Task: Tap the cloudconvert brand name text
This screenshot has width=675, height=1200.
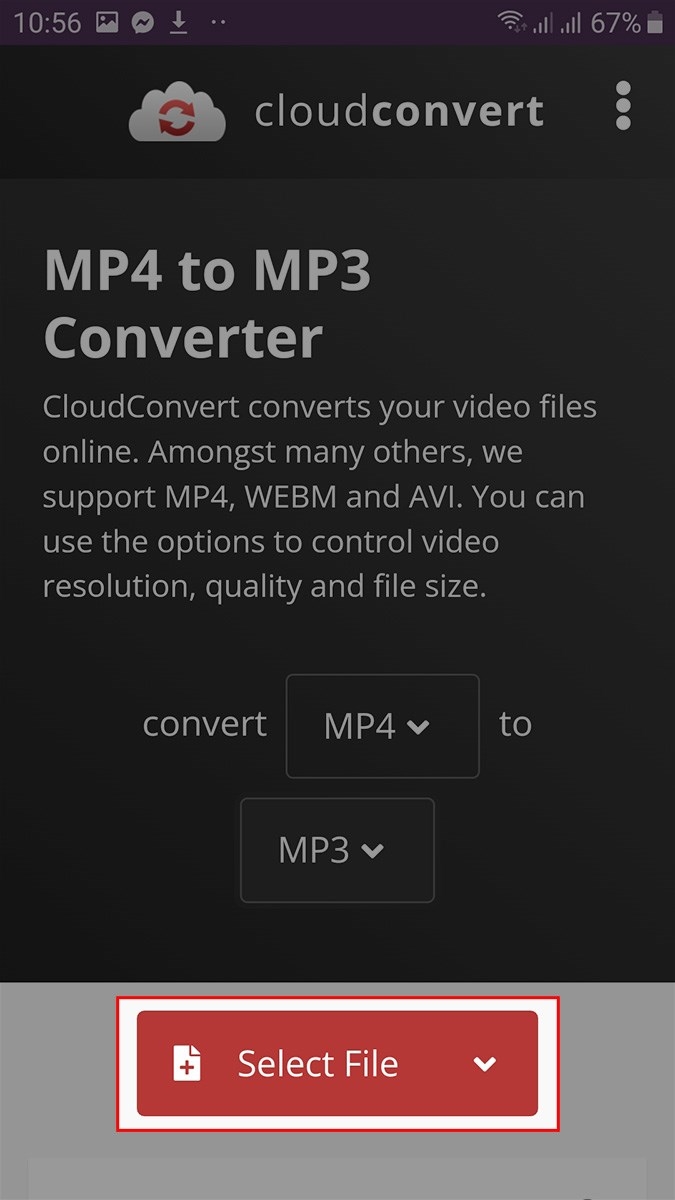Action: click(399, 111)
